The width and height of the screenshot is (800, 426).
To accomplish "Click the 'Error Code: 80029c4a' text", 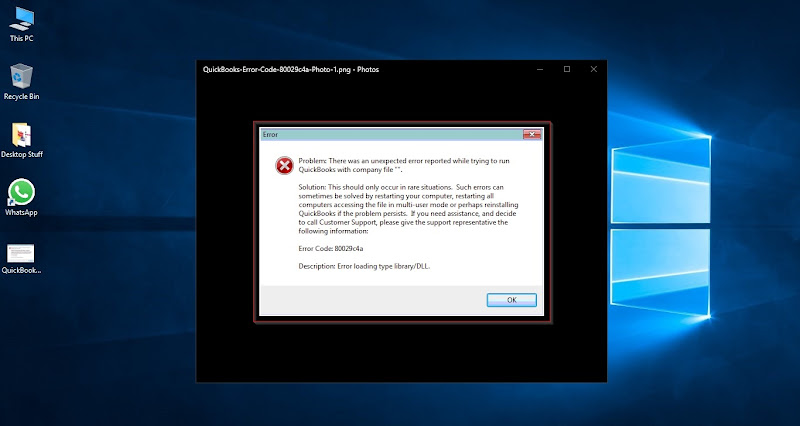I will [x=331, y=248].
